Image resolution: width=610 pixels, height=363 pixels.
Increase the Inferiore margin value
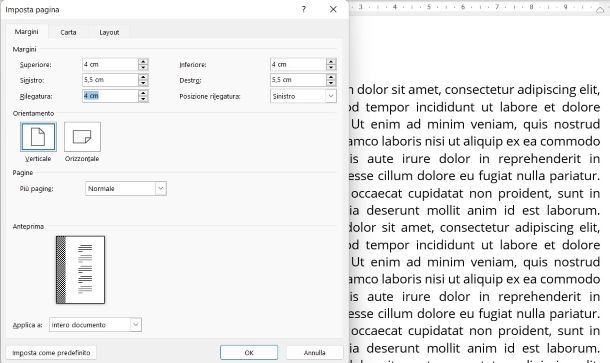click(x=331, y=61)
